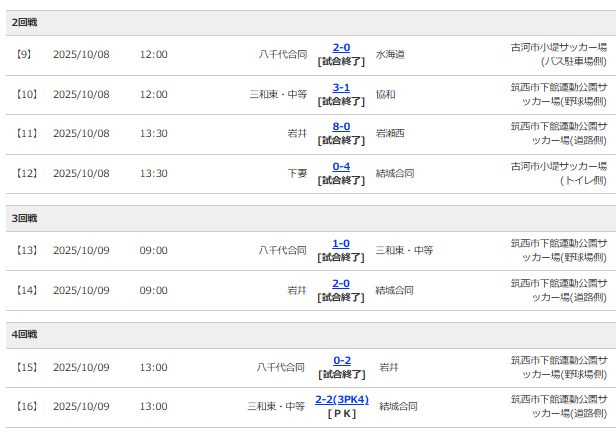Click the match number 【13】 cell
The height and width of the screenshot is (440, 616).
tap(27, 250)
